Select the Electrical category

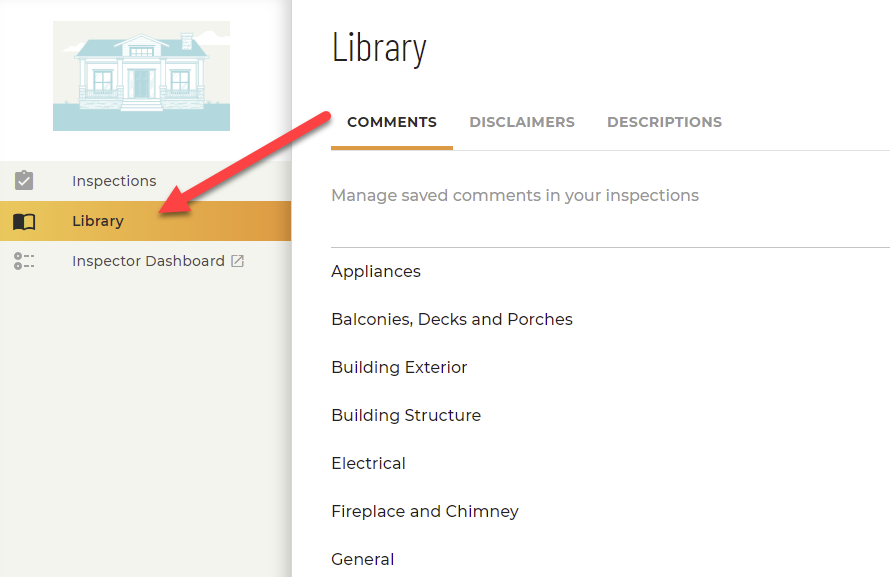368,464
